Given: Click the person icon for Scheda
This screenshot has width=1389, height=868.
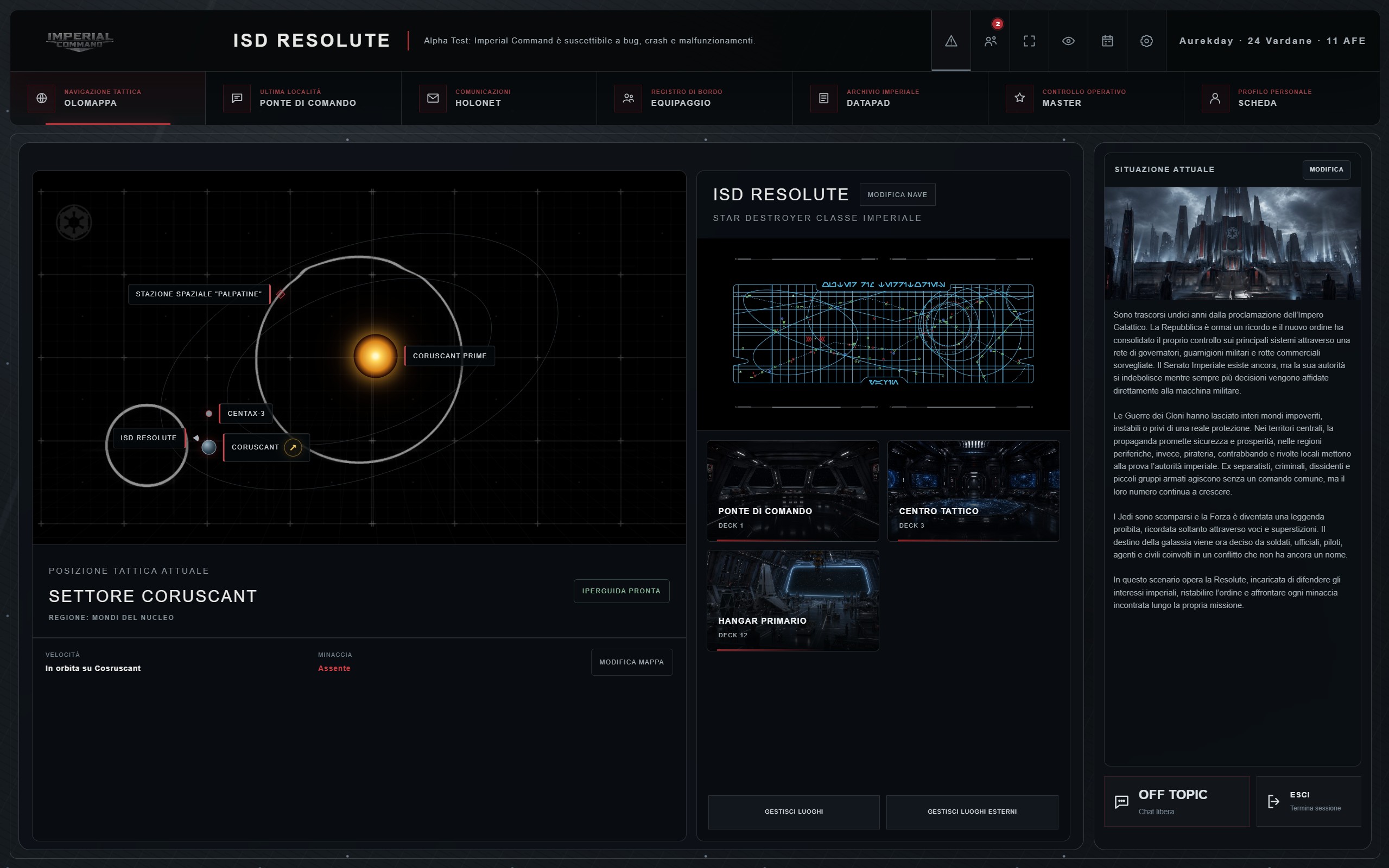Looking at the screenshot, I should click(x=1215, y=98).
